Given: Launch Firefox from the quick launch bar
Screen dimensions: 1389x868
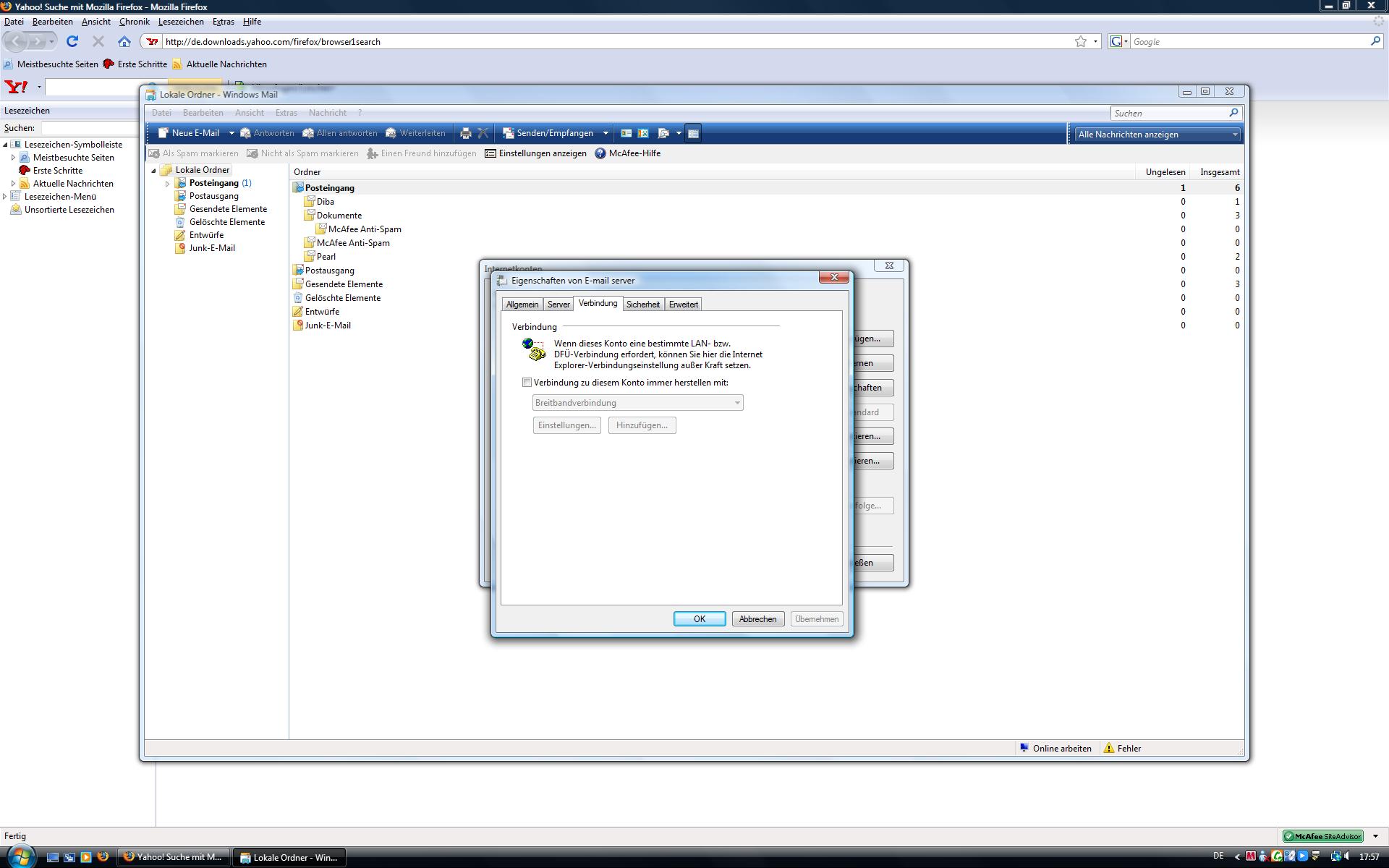Looking at the screenshot, I should coord(103,856).
